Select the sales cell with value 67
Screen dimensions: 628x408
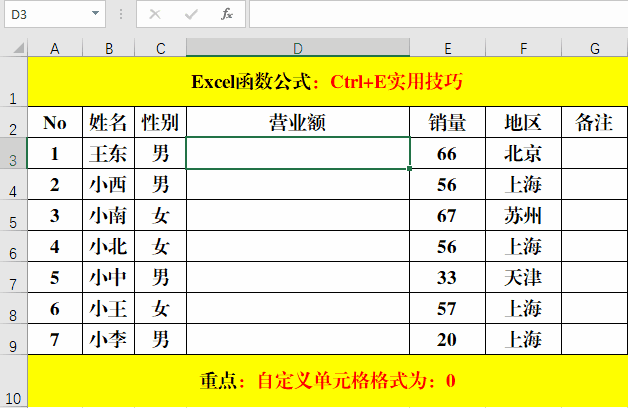click(x=447, y=215)
